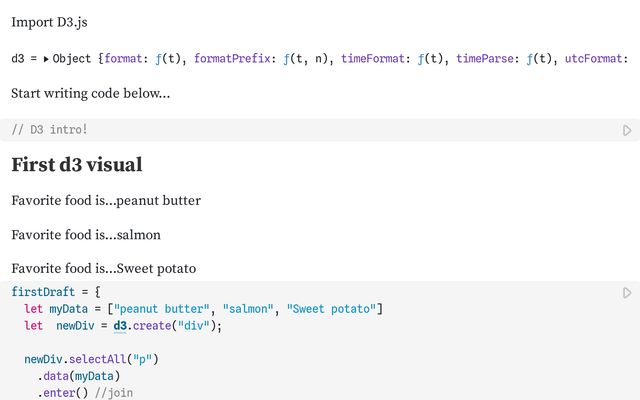
Task: Click the 'Favorite food is...peanut butter' paragraph
Action: point(106,201)
